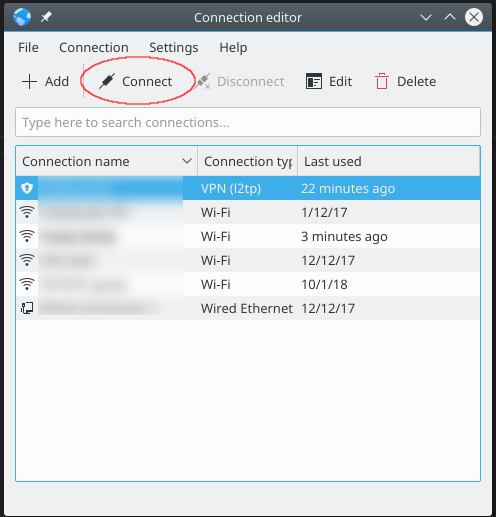Viewport: 496px width, 517px height.
Task: Click Wi-Fi icon in the 3 minutes ago row
Action: (x=27, y=236)
